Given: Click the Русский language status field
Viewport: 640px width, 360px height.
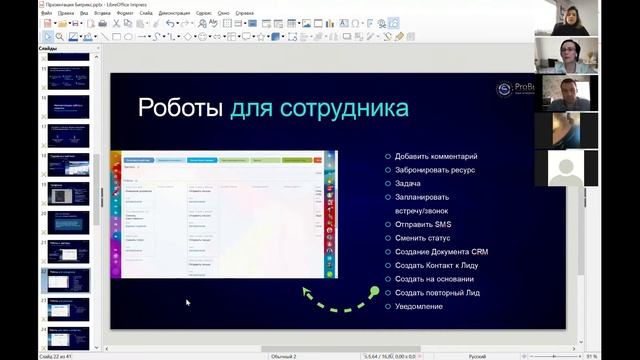Looking at the screenshot, I should (x=477, y=356).
